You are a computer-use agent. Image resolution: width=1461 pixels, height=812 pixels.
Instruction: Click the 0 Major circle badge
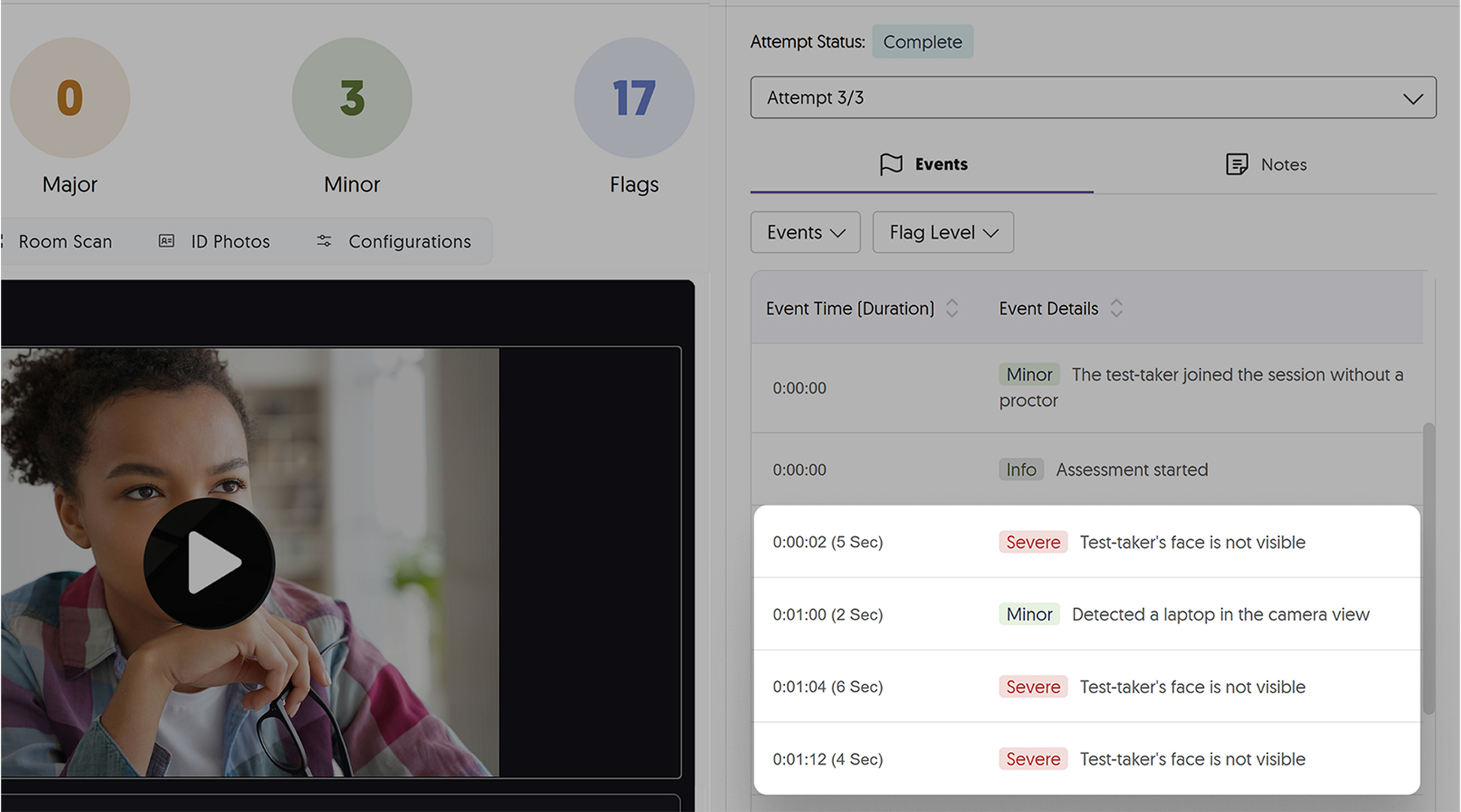[70, 98]
